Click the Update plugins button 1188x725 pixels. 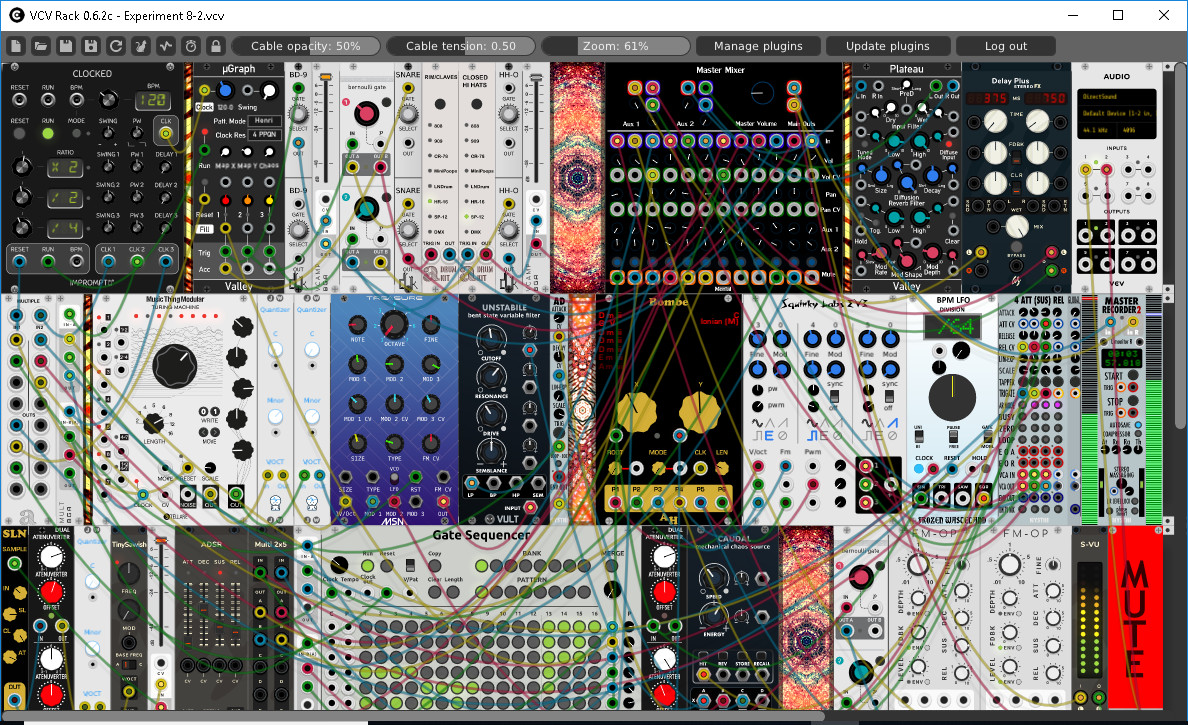click(887, 46)
